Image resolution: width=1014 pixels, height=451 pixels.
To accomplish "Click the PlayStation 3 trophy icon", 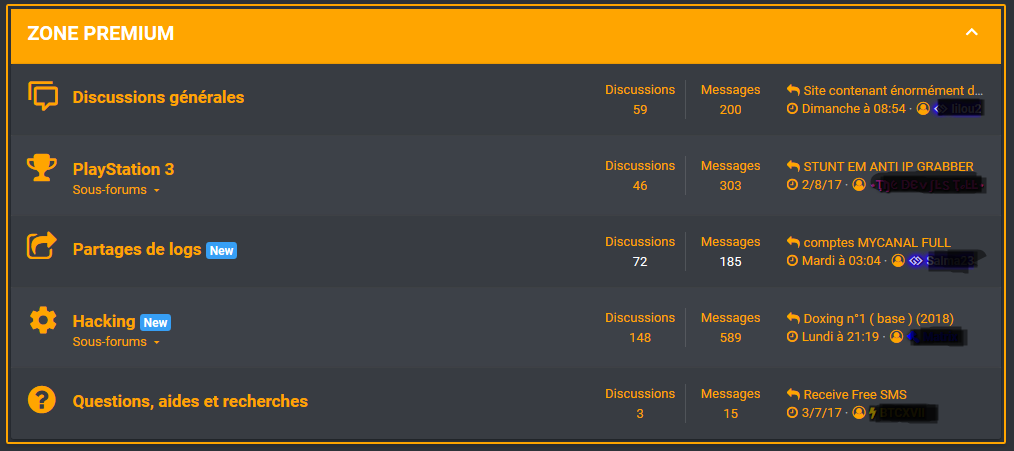I will (41, 168).
